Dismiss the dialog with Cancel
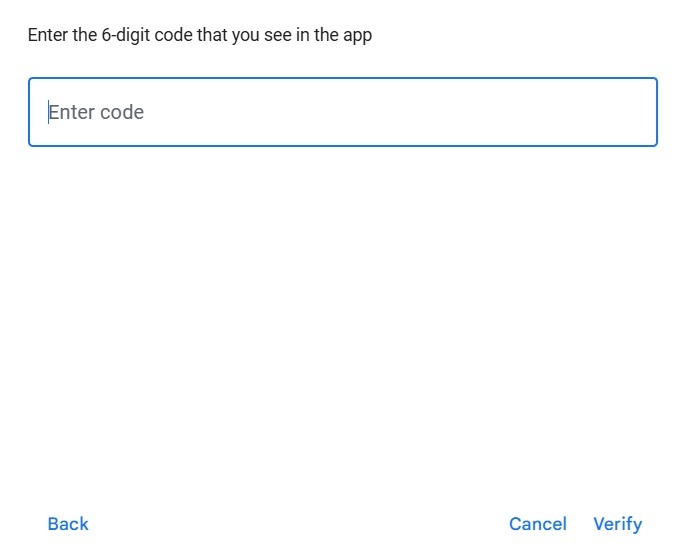674x554 pixels. (537, 524)
